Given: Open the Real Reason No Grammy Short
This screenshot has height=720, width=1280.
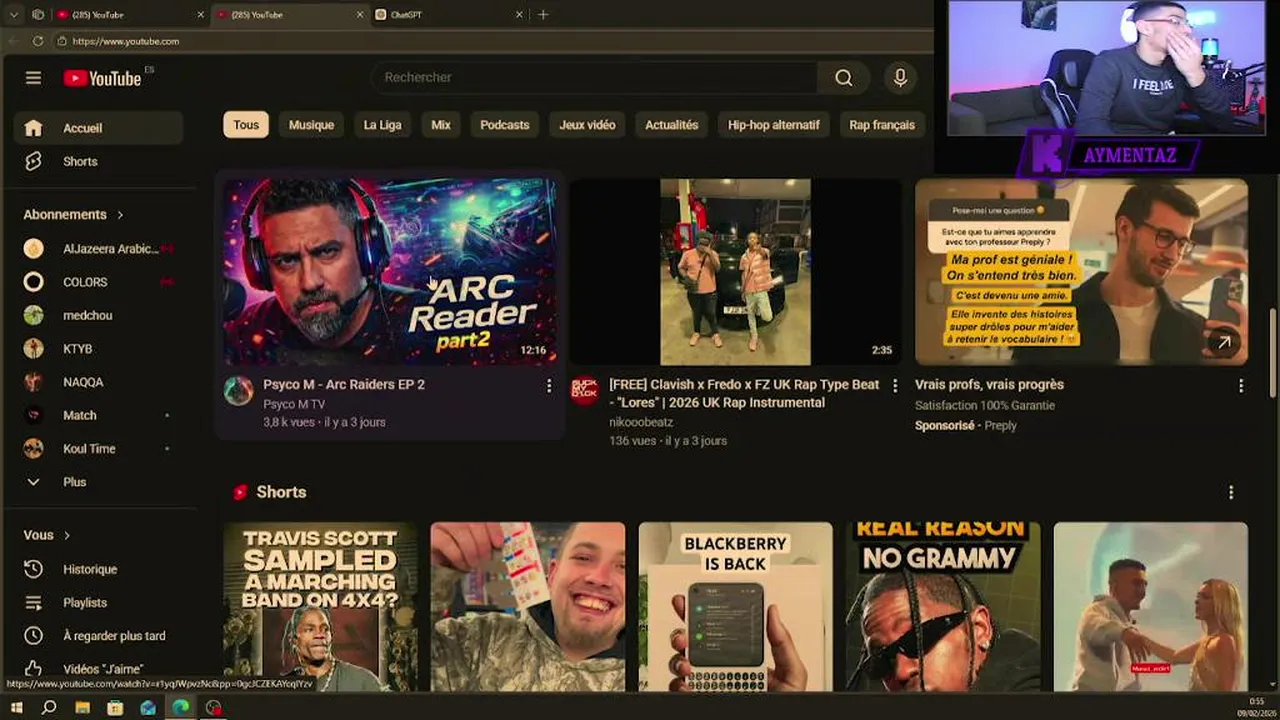Looking at the screenshot, I should pos(943,606).
